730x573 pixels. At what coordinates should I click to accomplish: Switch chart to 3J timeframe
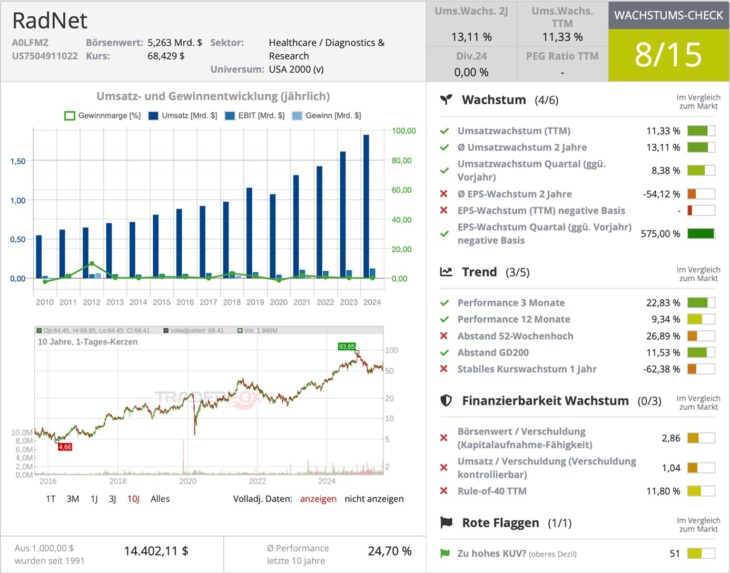pyautogui.click(x=113, y=499)
